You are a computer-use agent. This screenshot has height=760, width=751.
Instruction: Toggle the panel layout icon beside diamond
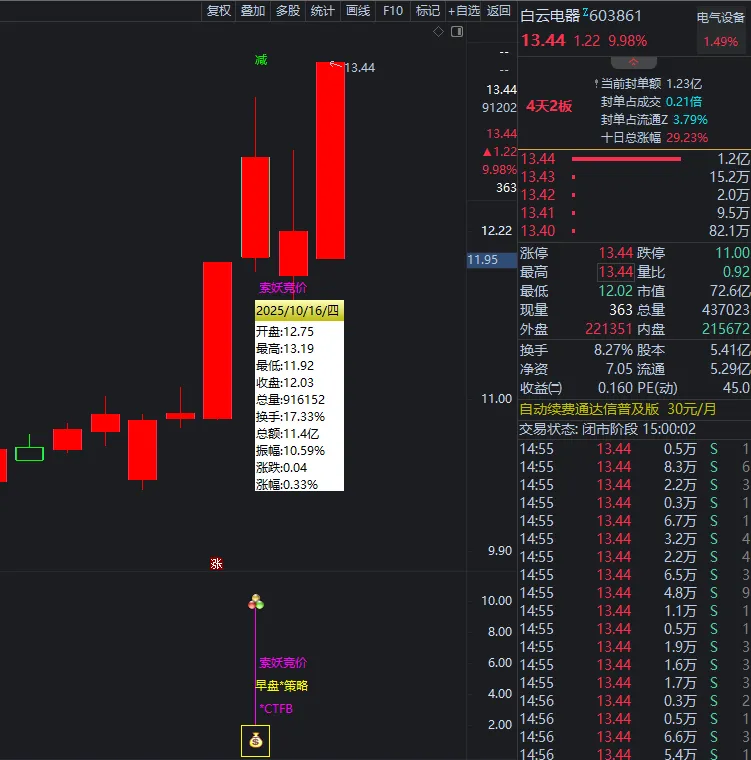click(x=457, y=32)
